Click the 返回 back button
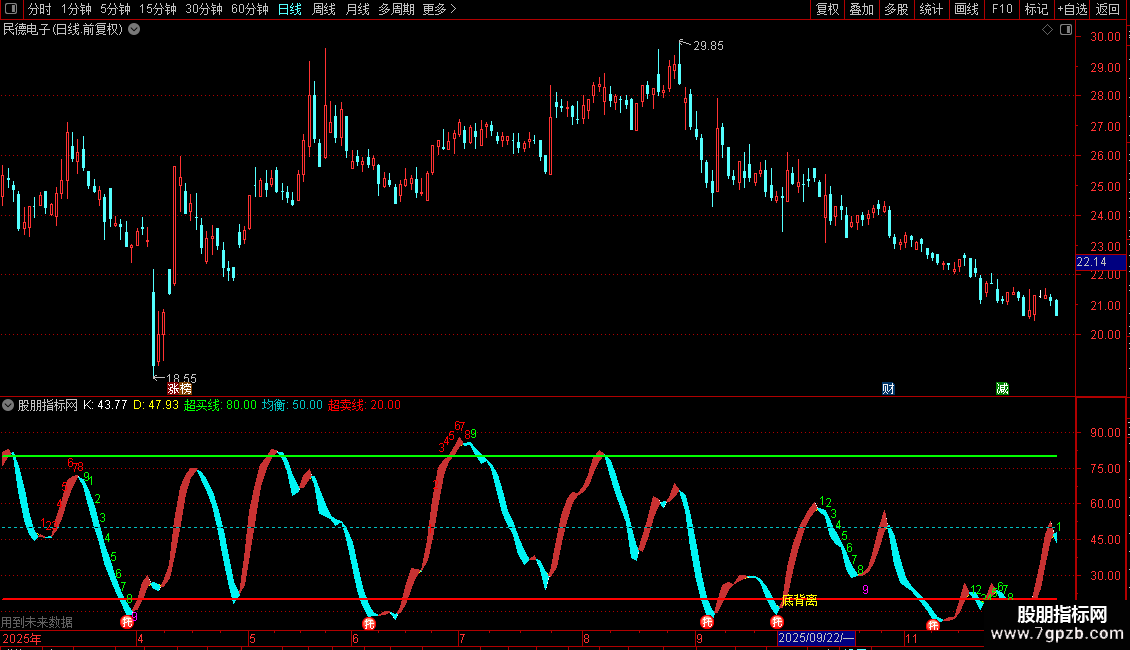1130x650 pixels. 1108,10
